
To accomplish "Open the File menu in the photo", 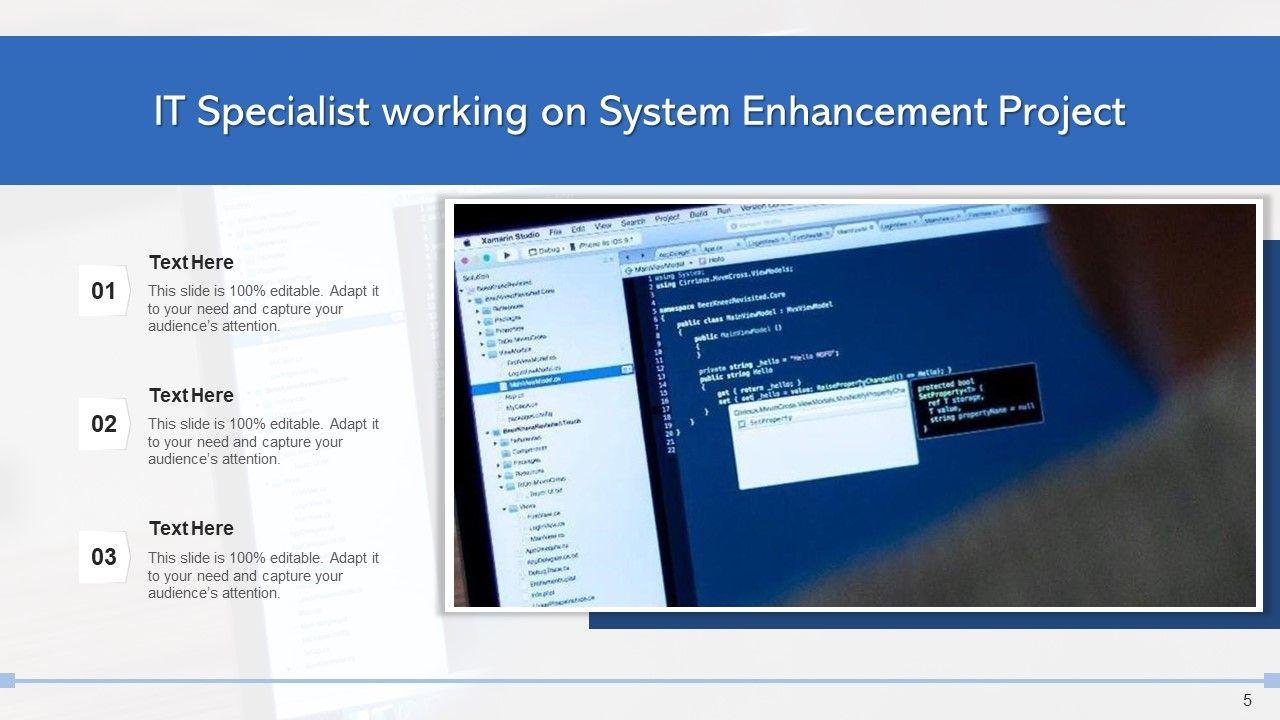I will (555, 231).
